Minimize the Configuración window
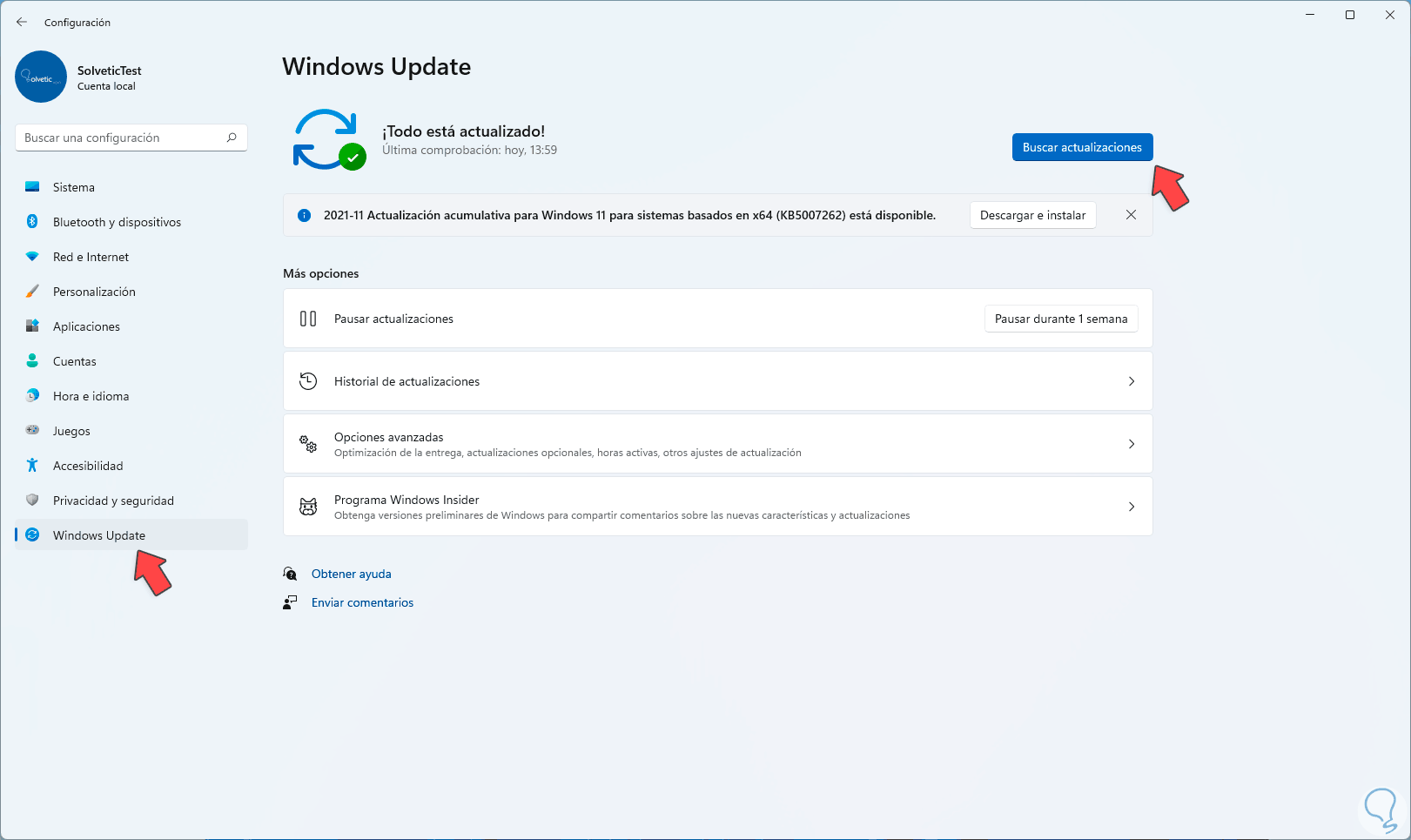The image size is (1411, 840). (x=1310, y=15)
